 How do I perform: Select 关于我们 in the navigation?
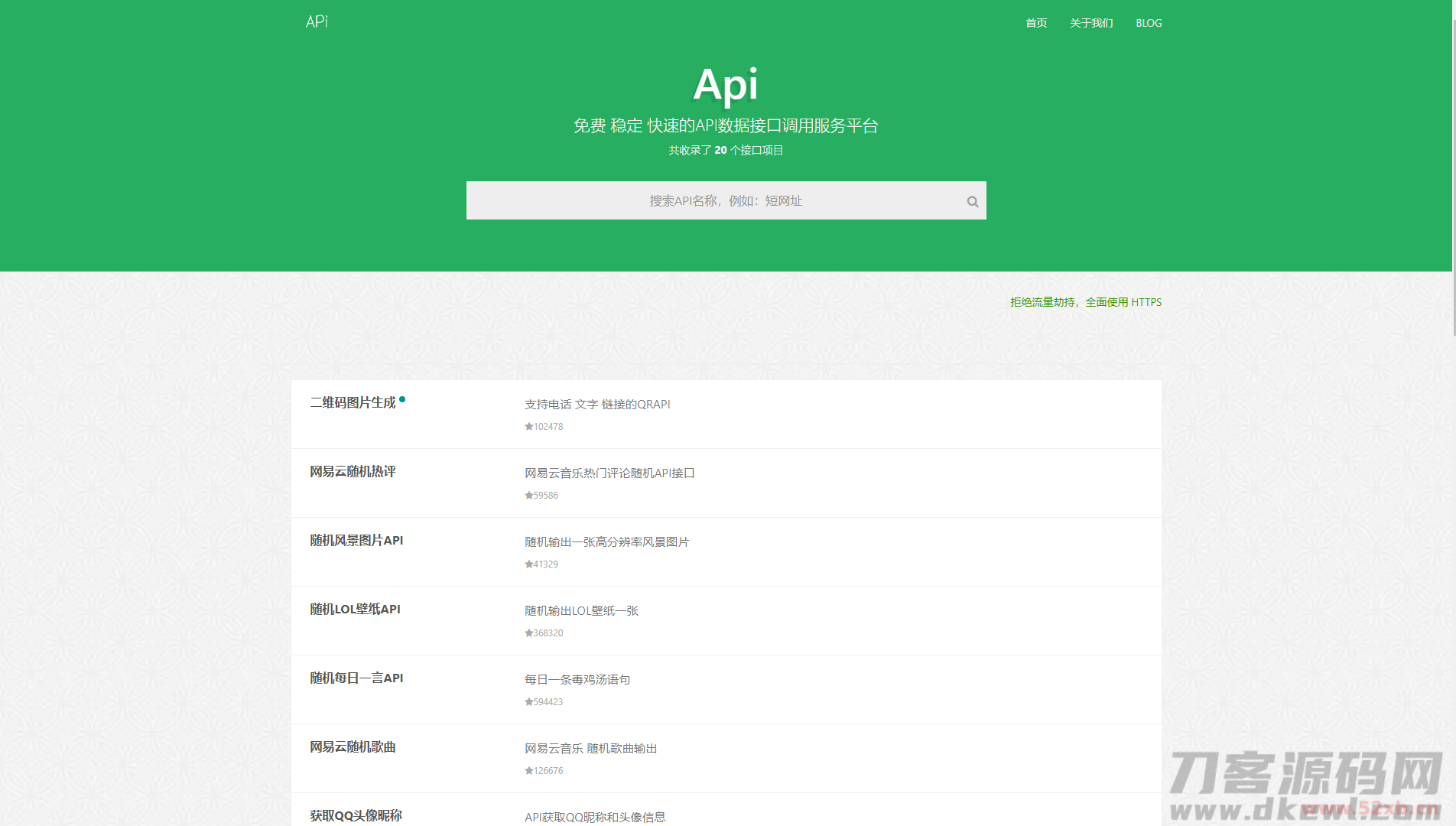point(1091,23)
